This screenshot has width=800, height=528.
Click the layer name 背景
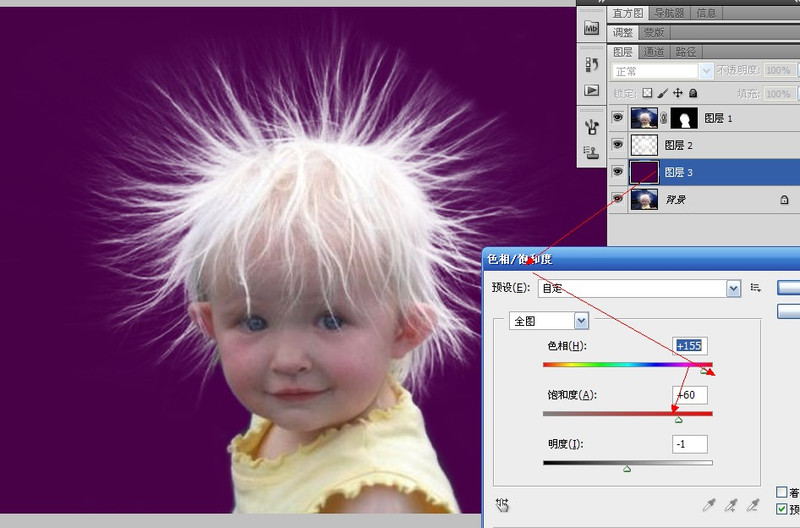pyautogui.click(x=676, y=199)
